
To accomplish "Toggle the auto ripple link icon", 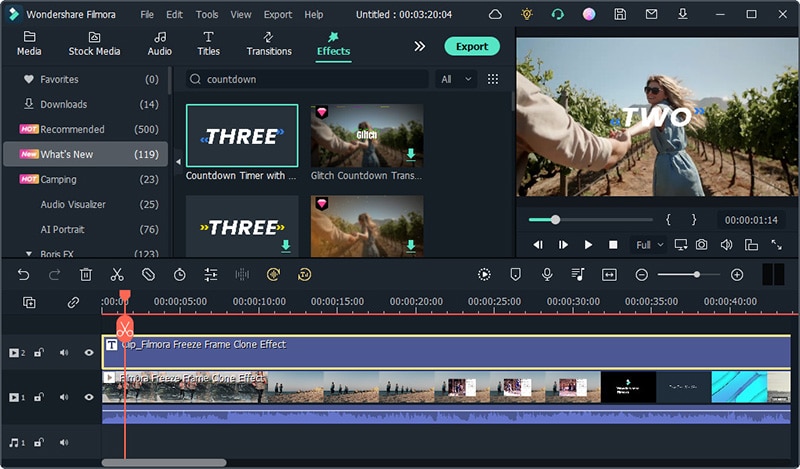I will click(73, 303).
